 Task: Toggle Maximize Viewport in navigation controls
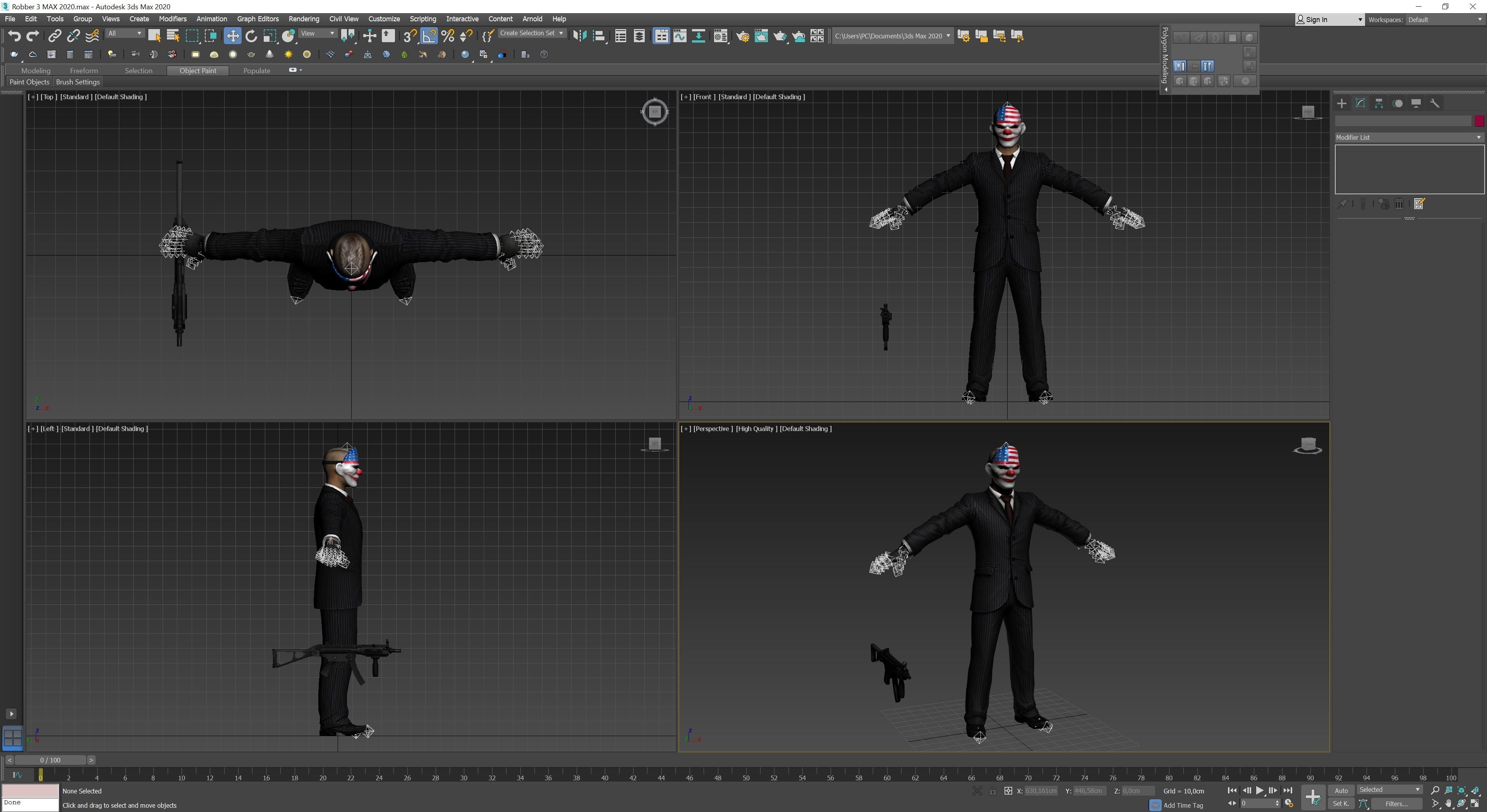(1475, 803)
